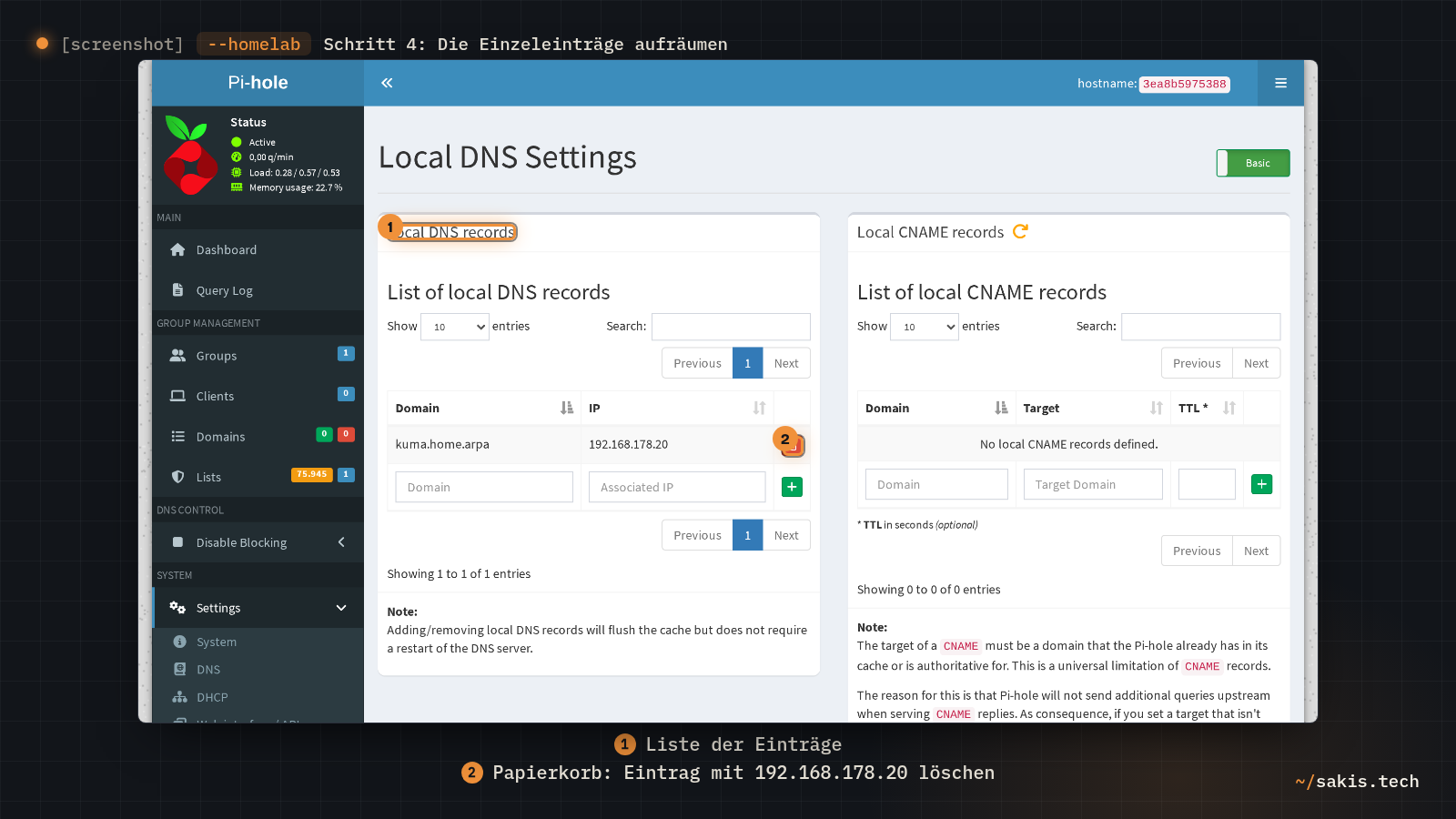The width and height of the screenshot is (1456, 819).
Task: Click top Next button for CNAME records
Action: coord(1256,363)
